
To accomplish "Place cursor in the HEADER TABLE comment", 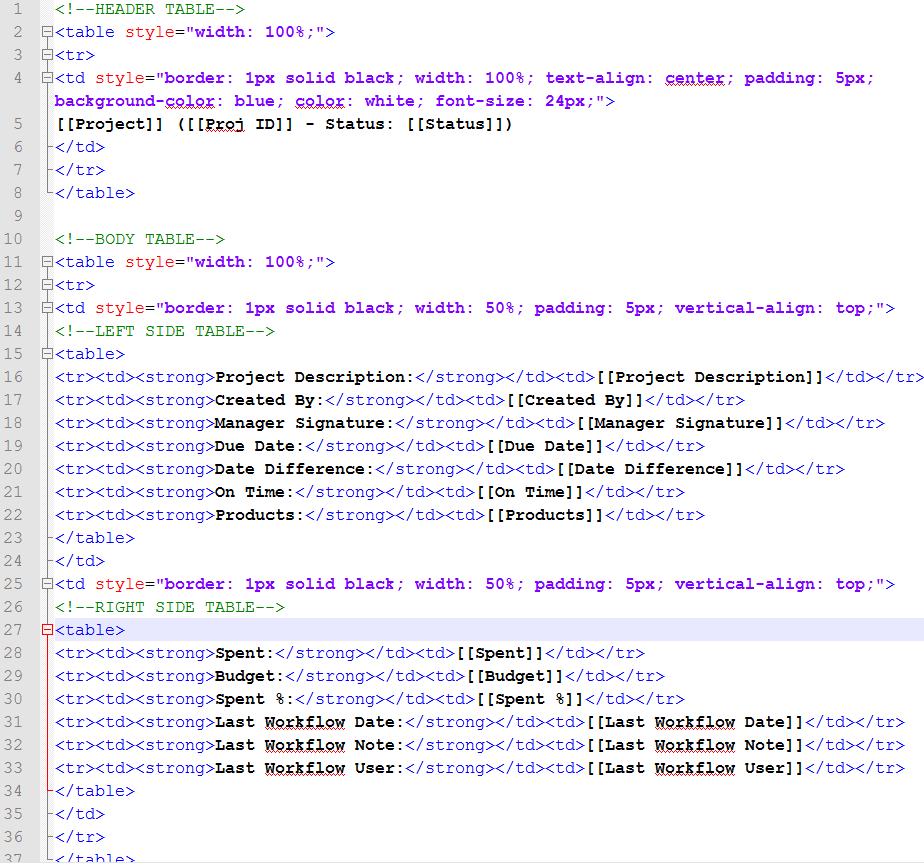I will click(150, 9).
